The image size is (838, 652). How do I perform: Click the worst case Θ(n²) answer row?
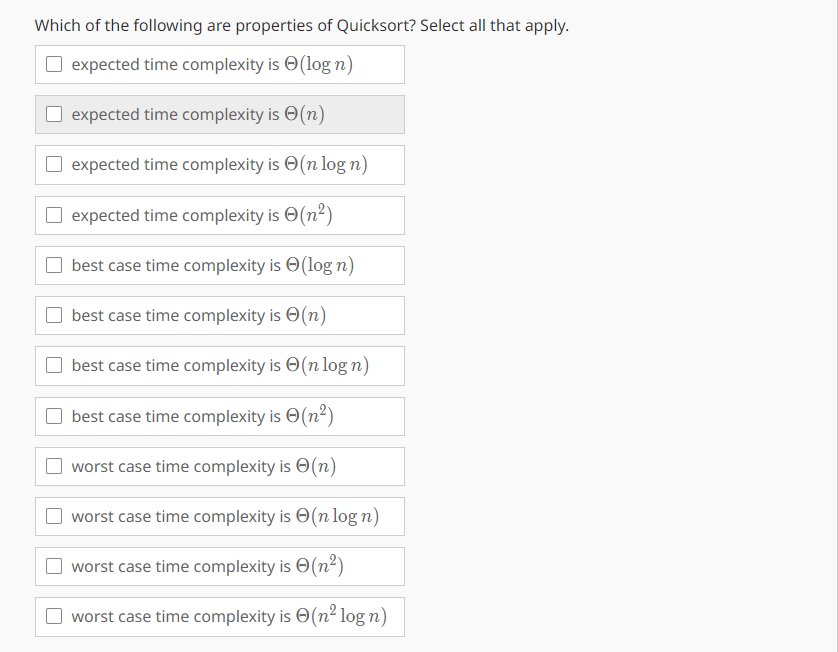coord(220,566)
